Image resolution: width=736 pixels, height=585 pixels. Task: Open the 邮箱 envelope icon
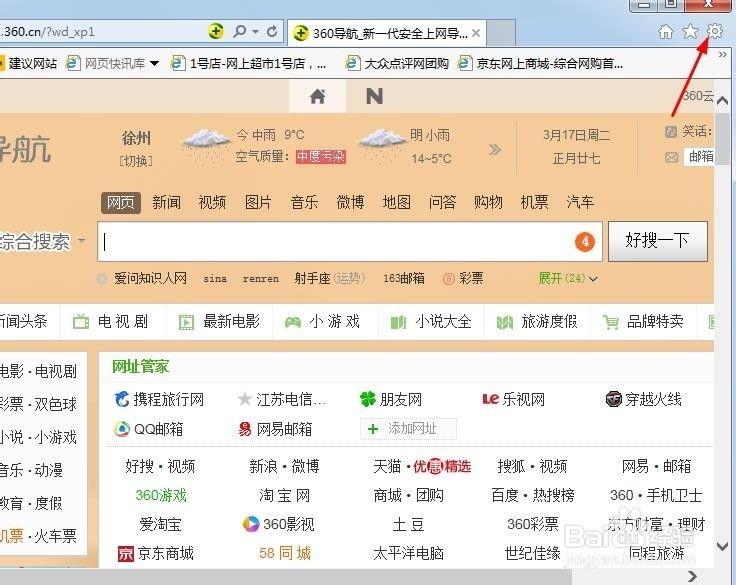[x=671, y=157]
